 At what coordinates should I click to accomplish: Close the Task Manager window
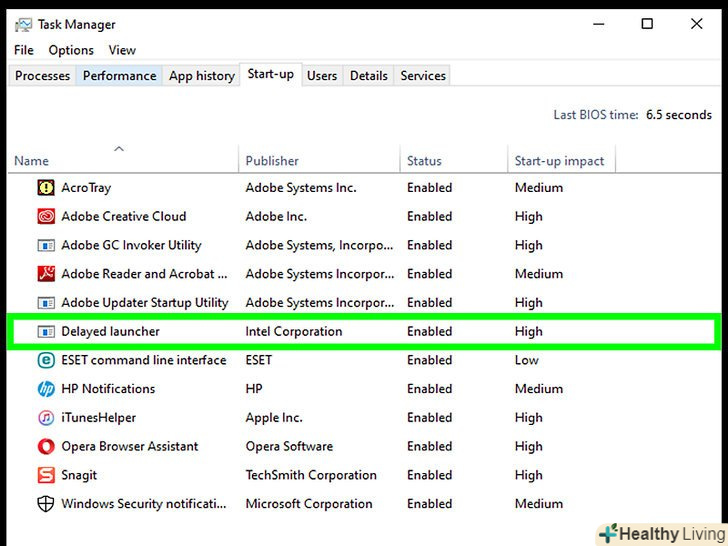[696, 24]
